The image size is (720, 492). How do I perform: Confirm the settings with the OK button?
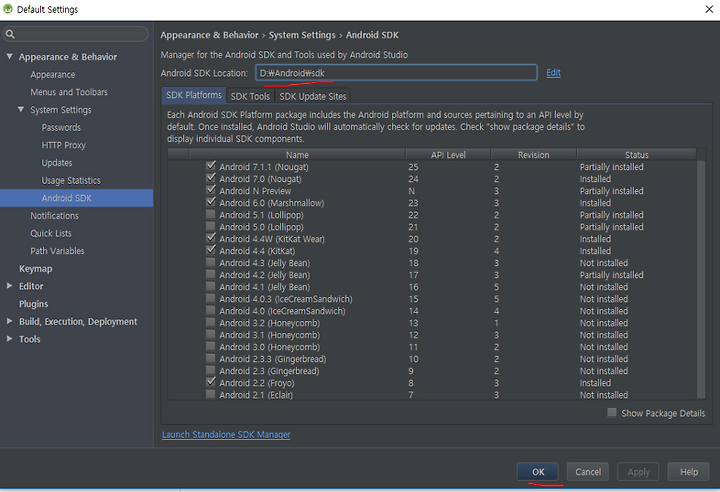[538, 472]
